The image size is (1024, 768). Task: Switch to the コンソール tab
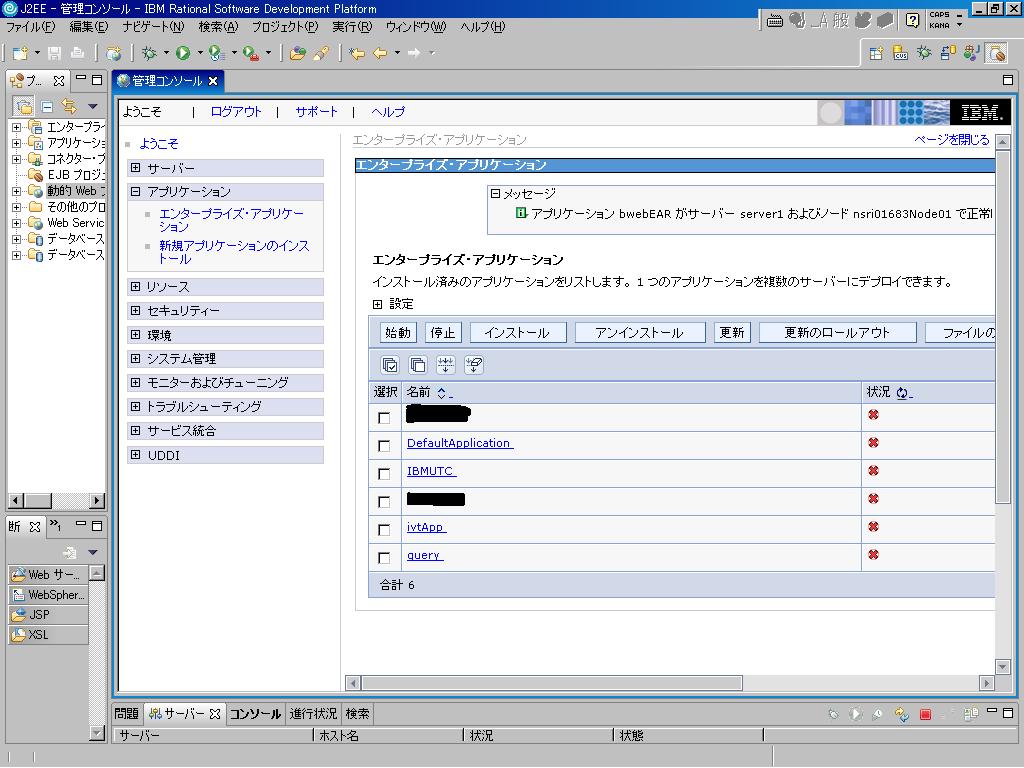[x=255, y=714]
